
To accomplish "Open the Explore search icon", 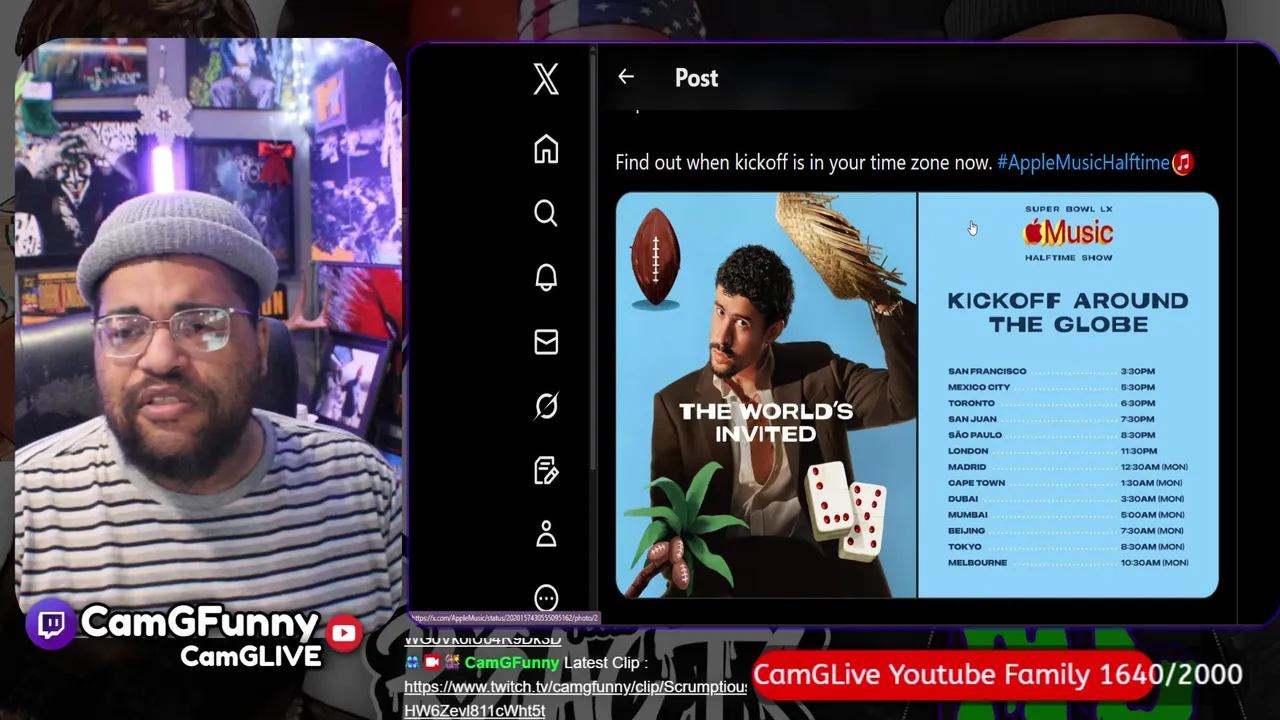I will tap(546, 213).
